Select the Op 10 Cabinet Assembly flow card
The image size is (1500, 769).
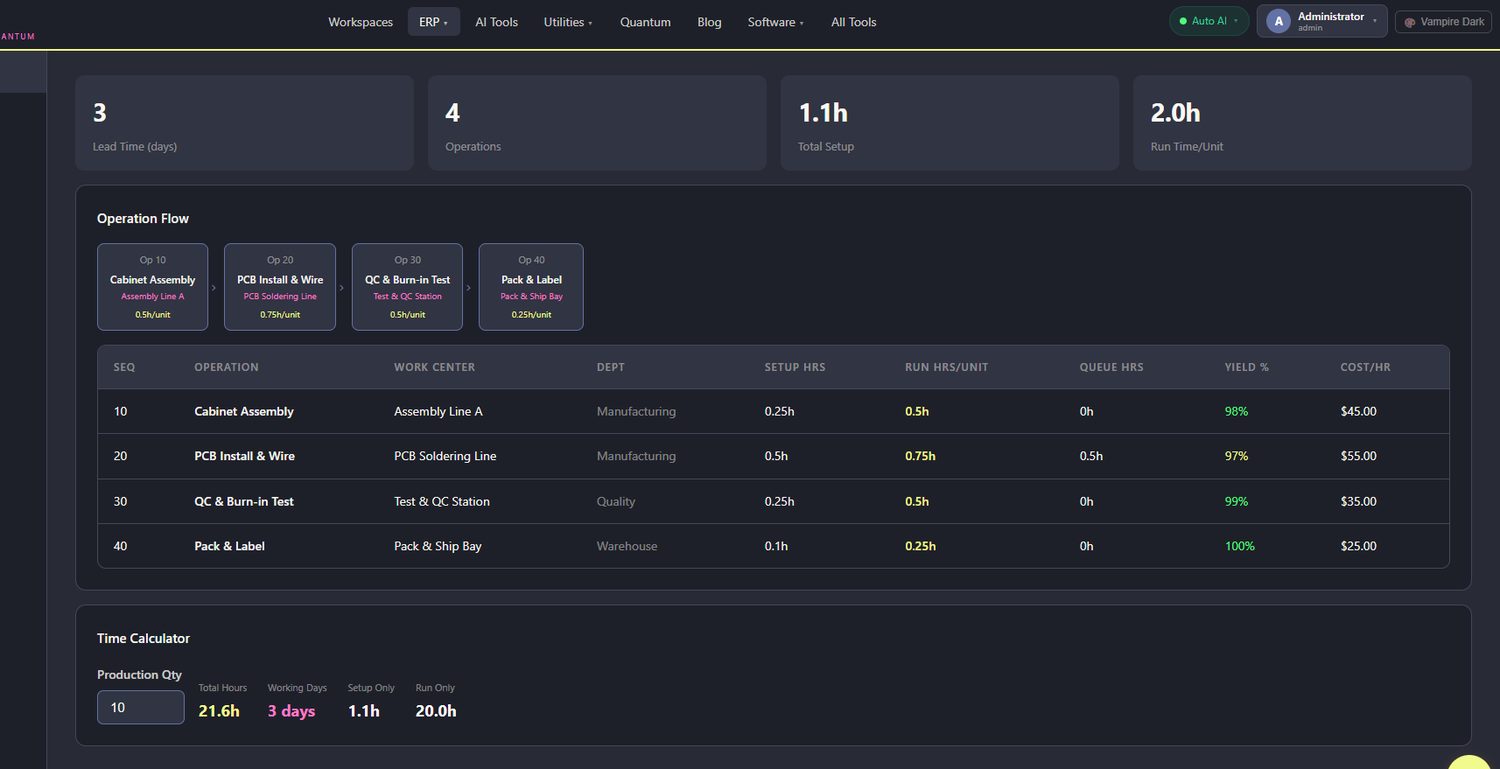pos(152,287)
